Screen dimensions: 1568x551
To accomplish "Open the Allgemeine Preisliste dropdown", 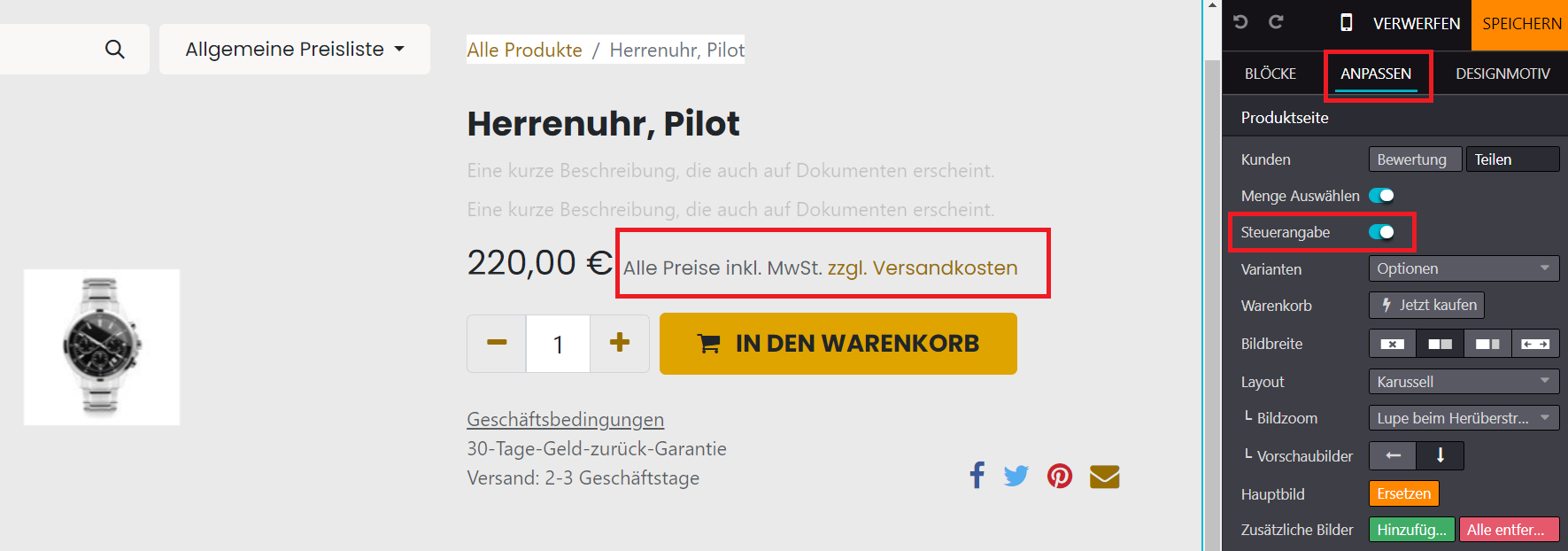I will pyautogui.click(x=294, y=50).
